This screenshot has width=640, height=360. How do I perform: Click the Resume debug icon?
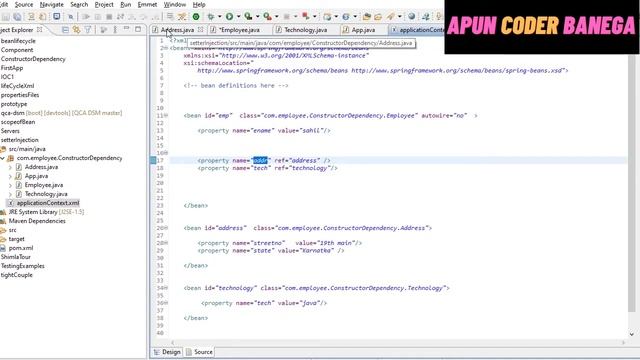click(86, 17)
